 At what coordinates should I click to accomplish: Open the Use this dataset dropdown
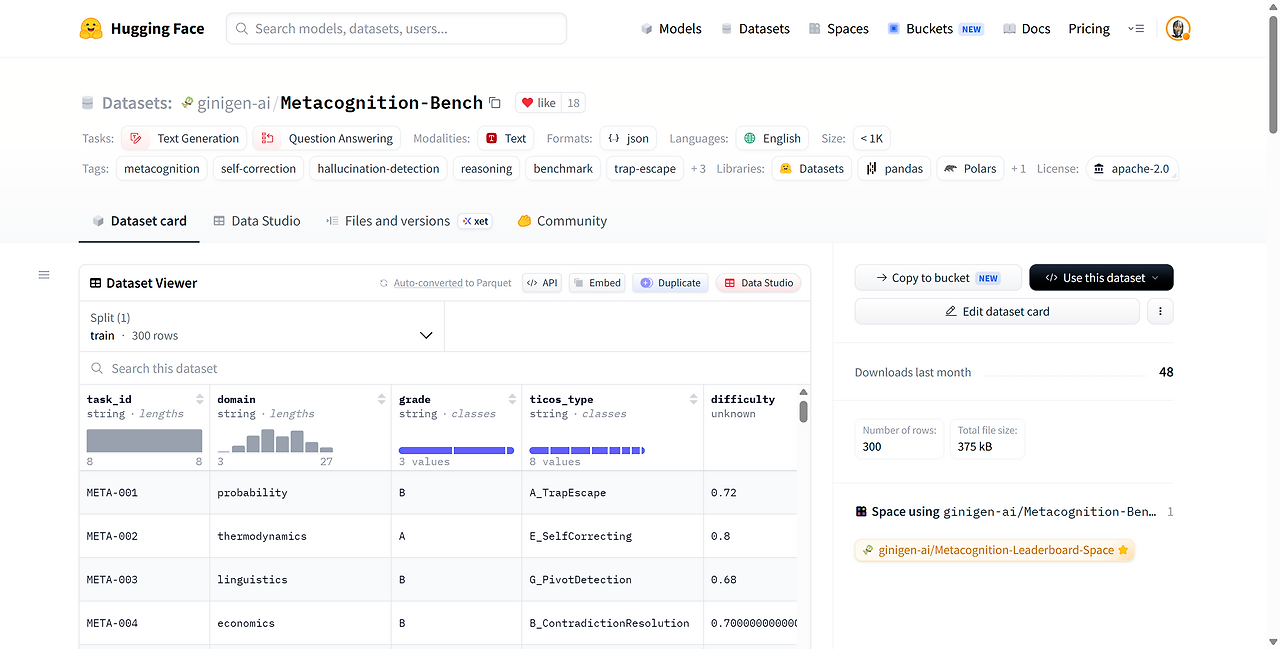(x=1101, y=278)
